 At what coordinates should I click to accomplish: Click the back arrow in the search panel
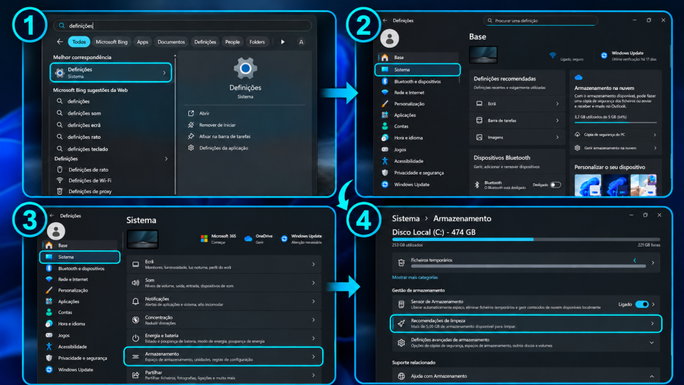point(60,42)
